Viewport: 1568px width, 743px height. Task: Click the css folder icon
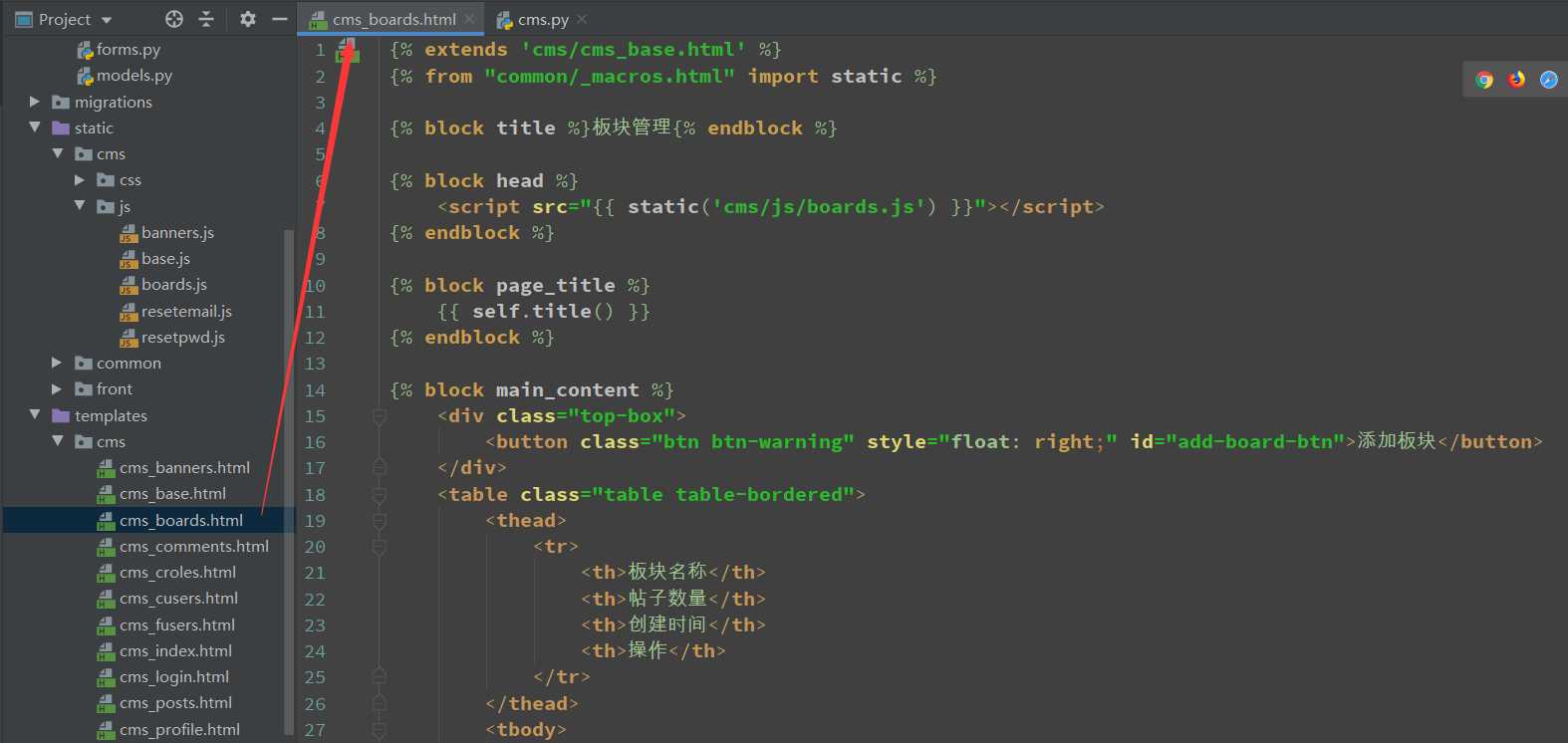point(106,180)
